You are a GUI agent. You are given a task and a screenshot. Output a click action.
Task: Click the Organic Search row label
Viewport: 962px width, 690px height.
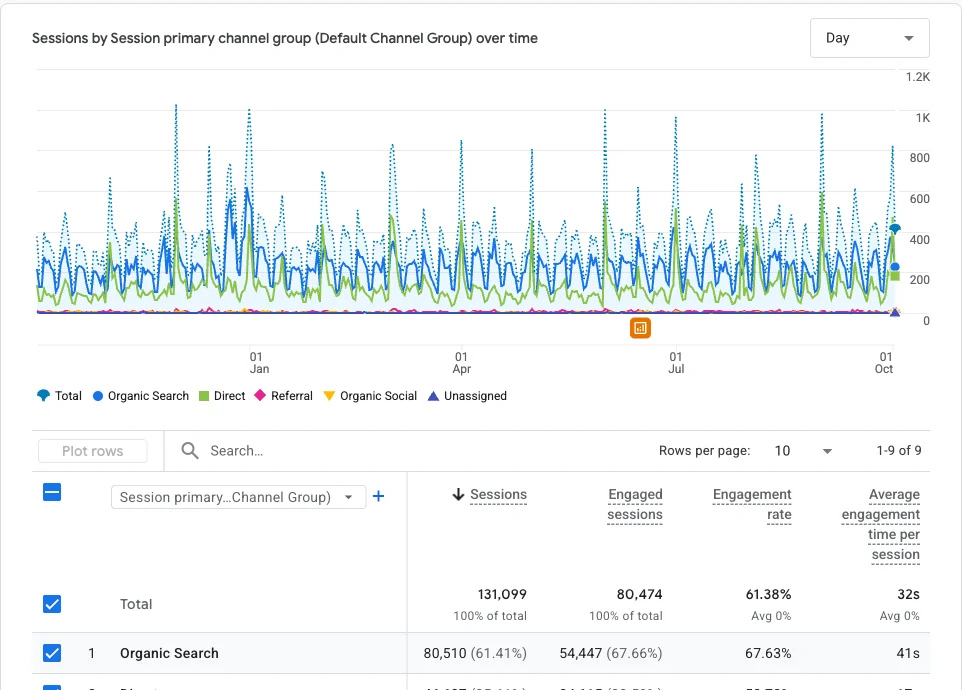(x=169, y=653)
